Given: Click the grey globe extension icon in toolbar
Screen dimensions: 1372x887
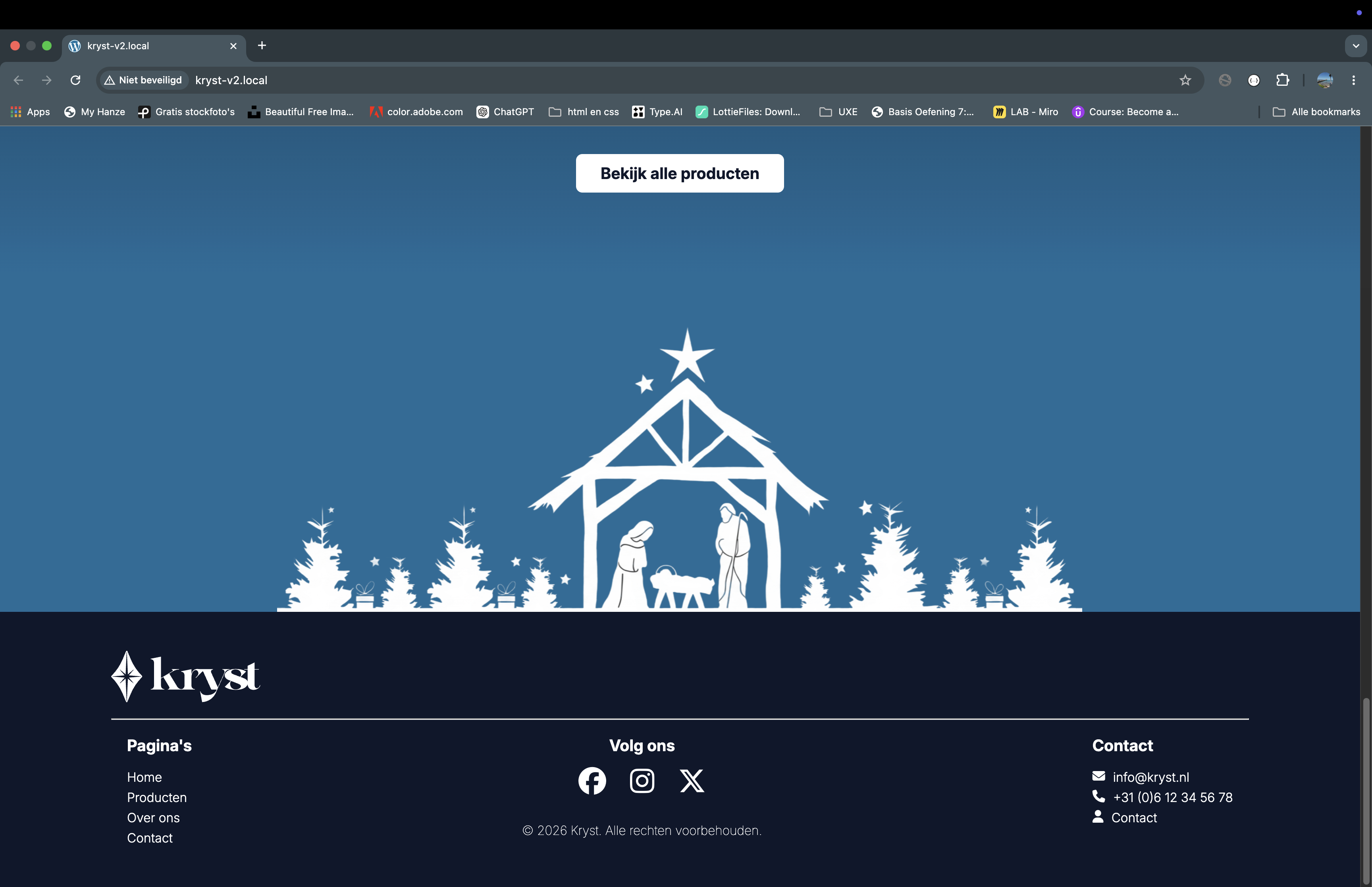Looking at the screenshot, I should click(1225, 80).
